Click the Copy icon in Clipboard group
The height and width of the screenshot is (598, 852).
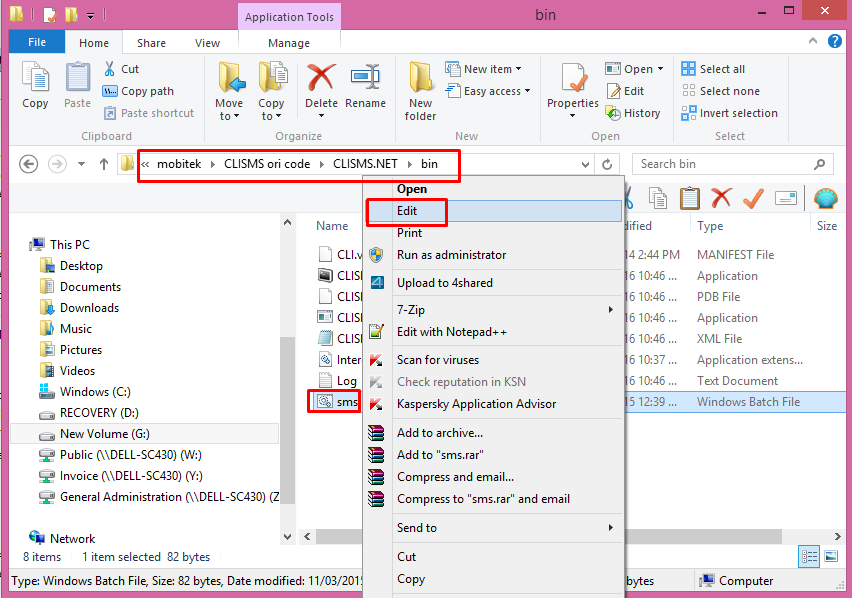point(35,85)
